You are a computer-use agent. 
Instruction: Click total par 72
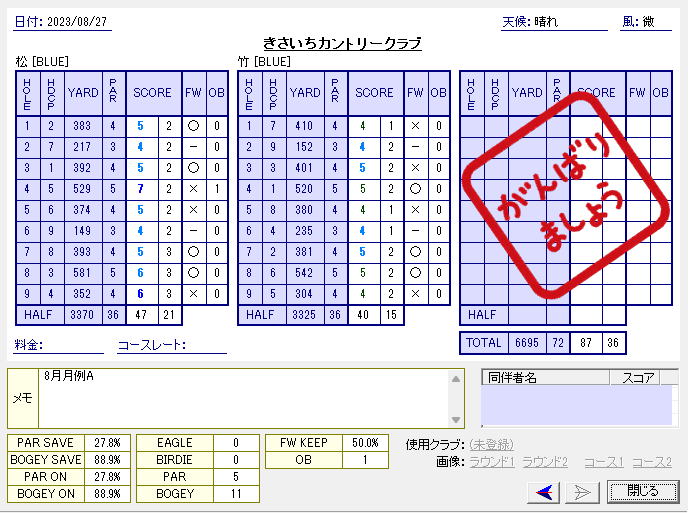558,343
